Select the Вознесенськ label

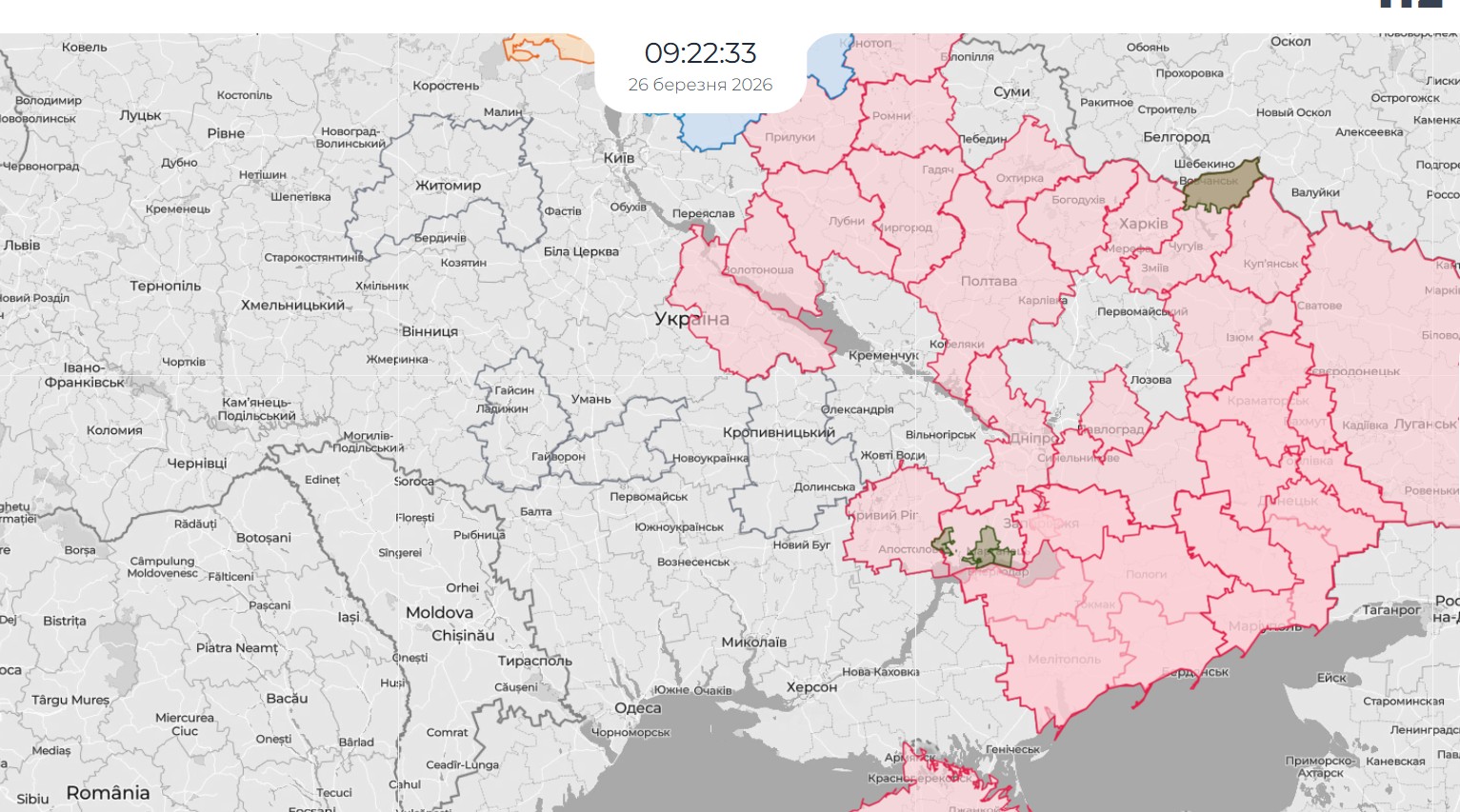pos(693,562)
